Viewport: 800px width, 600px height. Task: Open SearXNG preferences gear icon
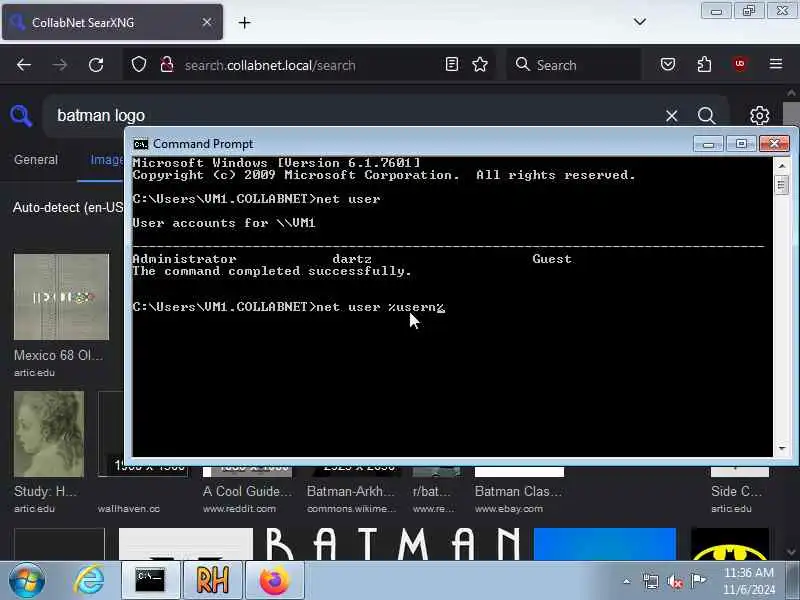click(x=760, y=116)
